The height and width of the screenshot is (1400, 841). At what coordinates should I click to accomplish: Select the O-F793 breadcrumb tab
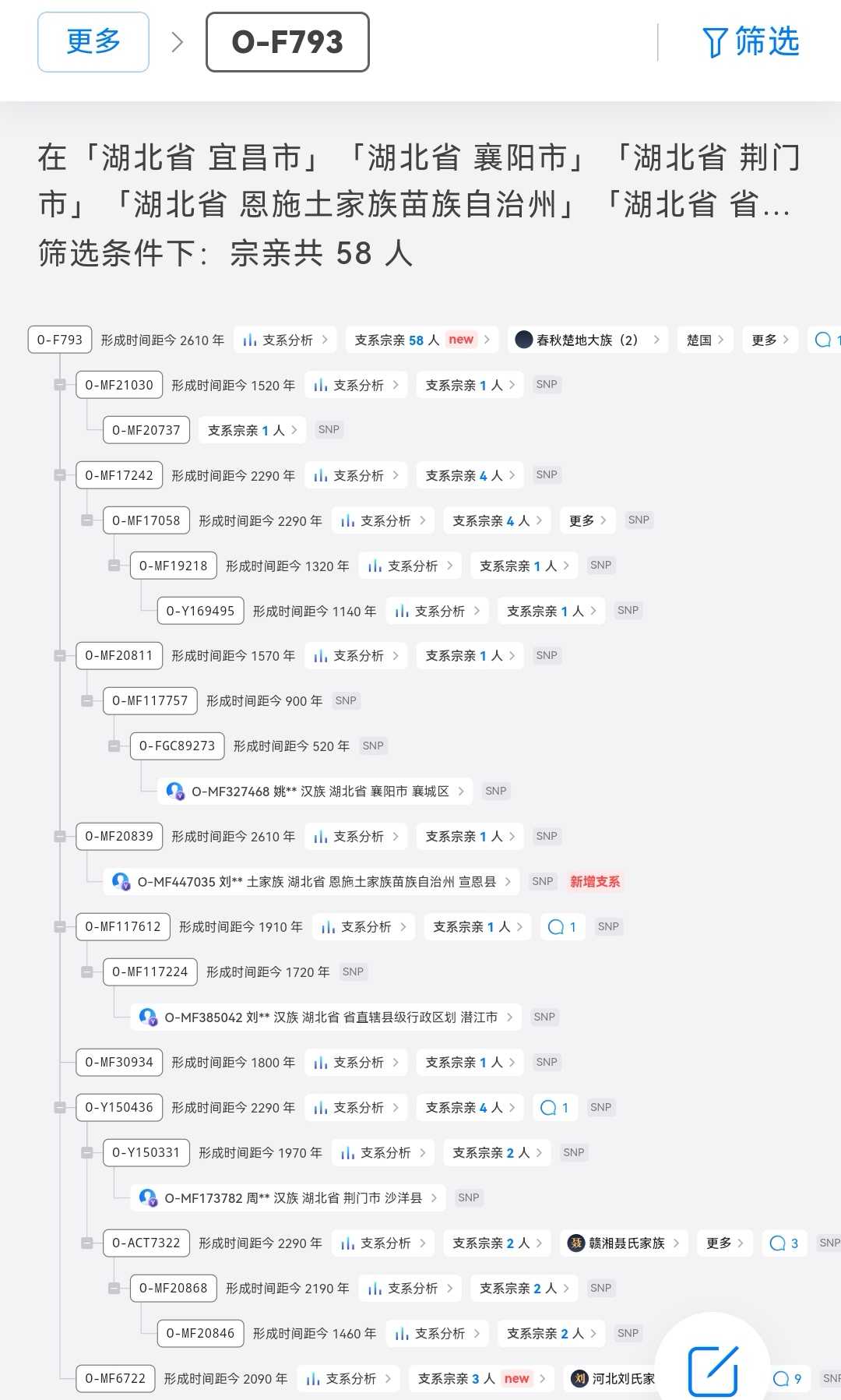[287, 42]
